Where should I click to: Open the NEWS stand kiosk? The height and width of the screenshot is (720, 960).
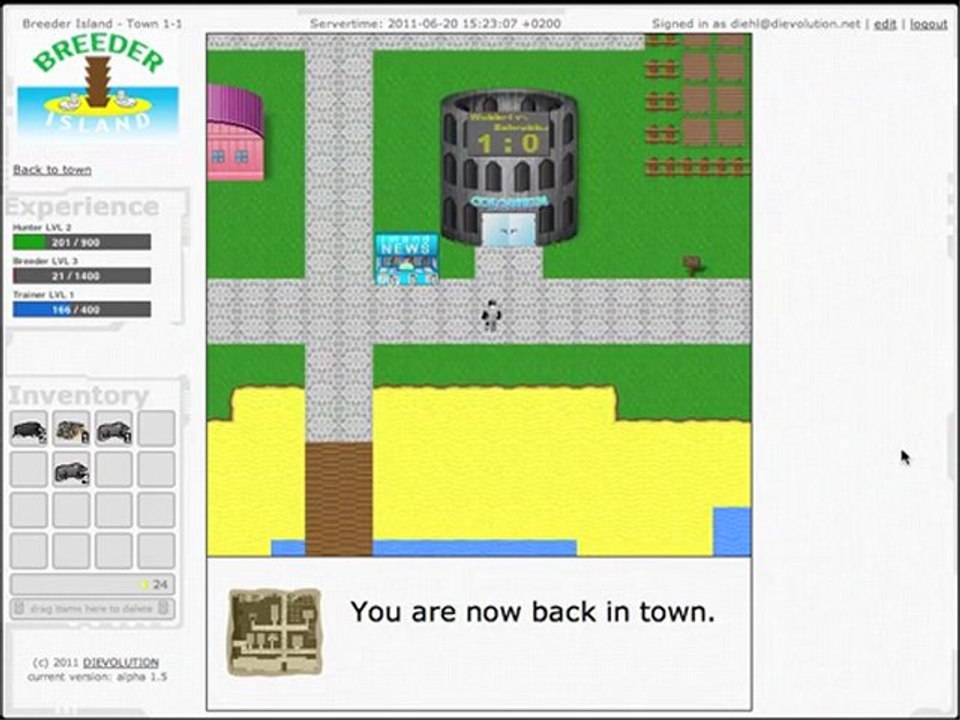click(x=407, y=259)
